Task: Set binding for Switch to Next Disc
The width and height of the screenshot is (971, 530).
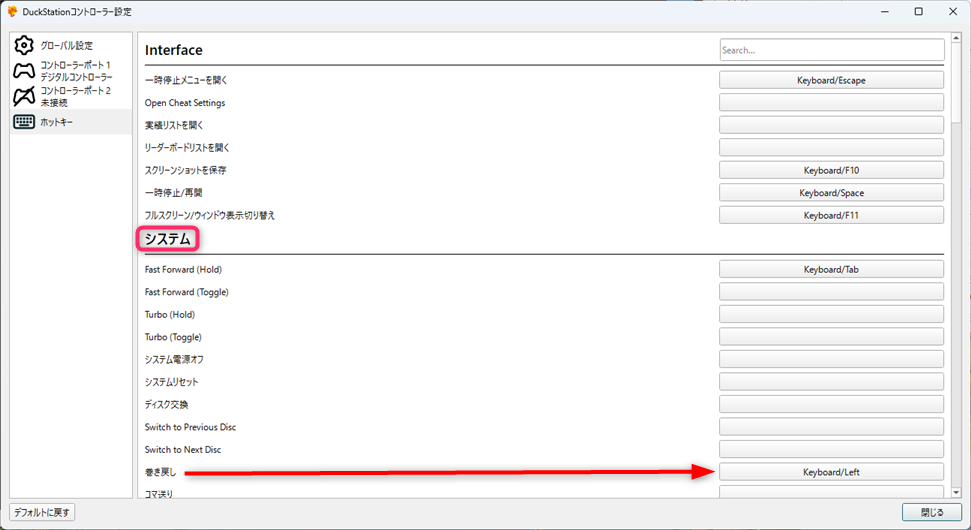Action: click(831, 449)
